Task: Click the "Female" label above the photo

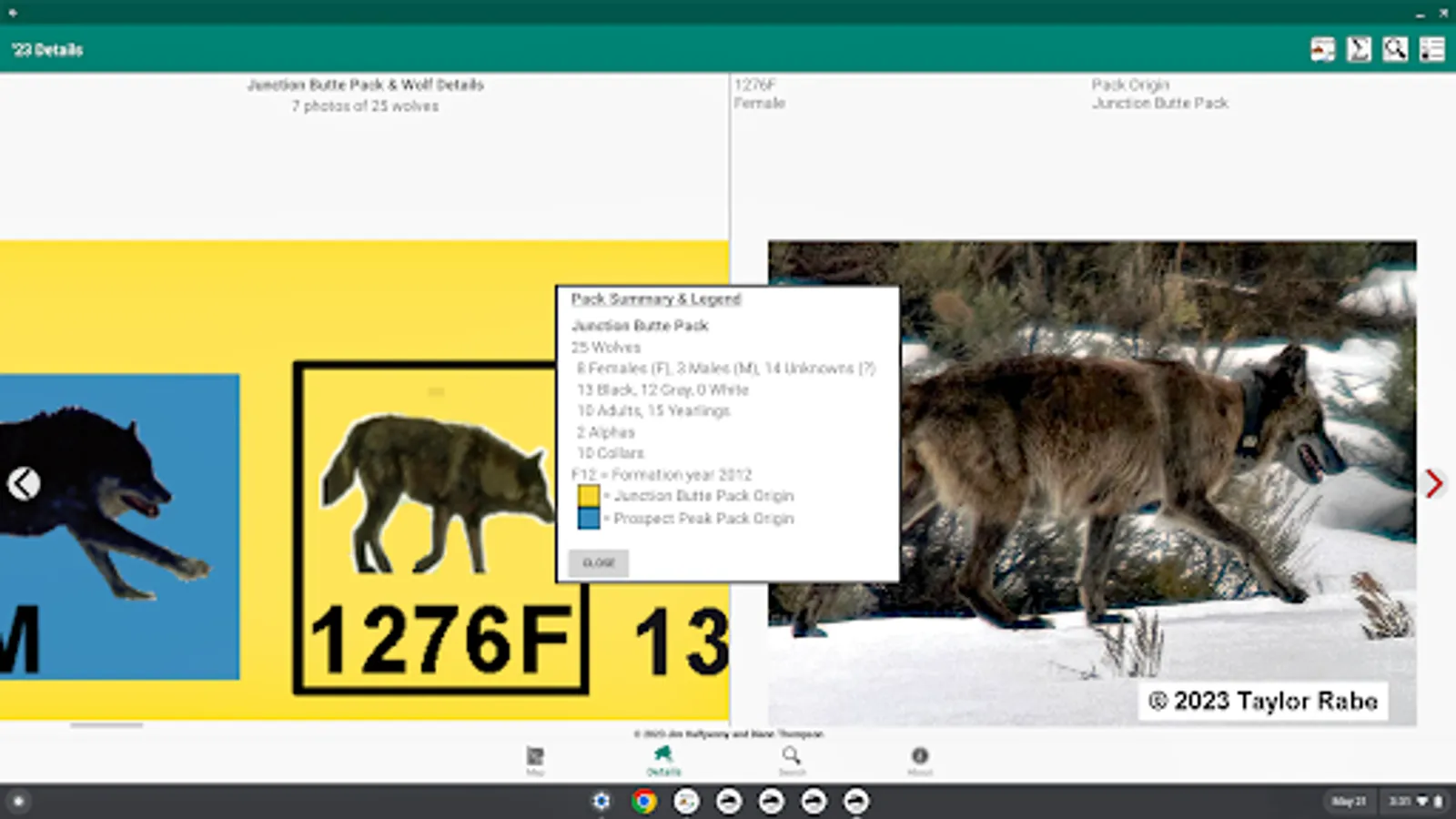Action: coord(760,103)
